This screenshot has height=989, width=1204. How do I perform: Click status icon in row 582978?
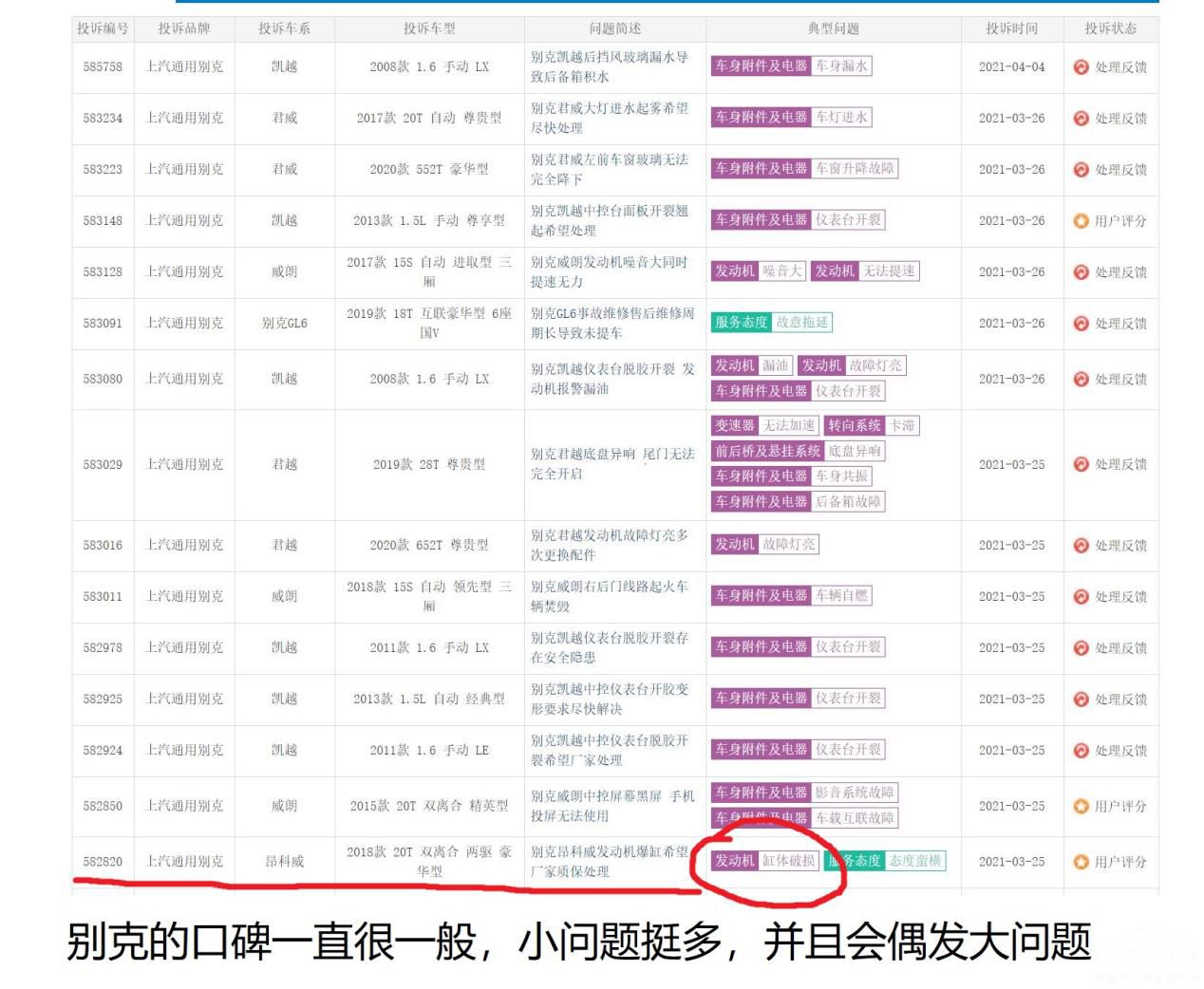[1081, 647]
